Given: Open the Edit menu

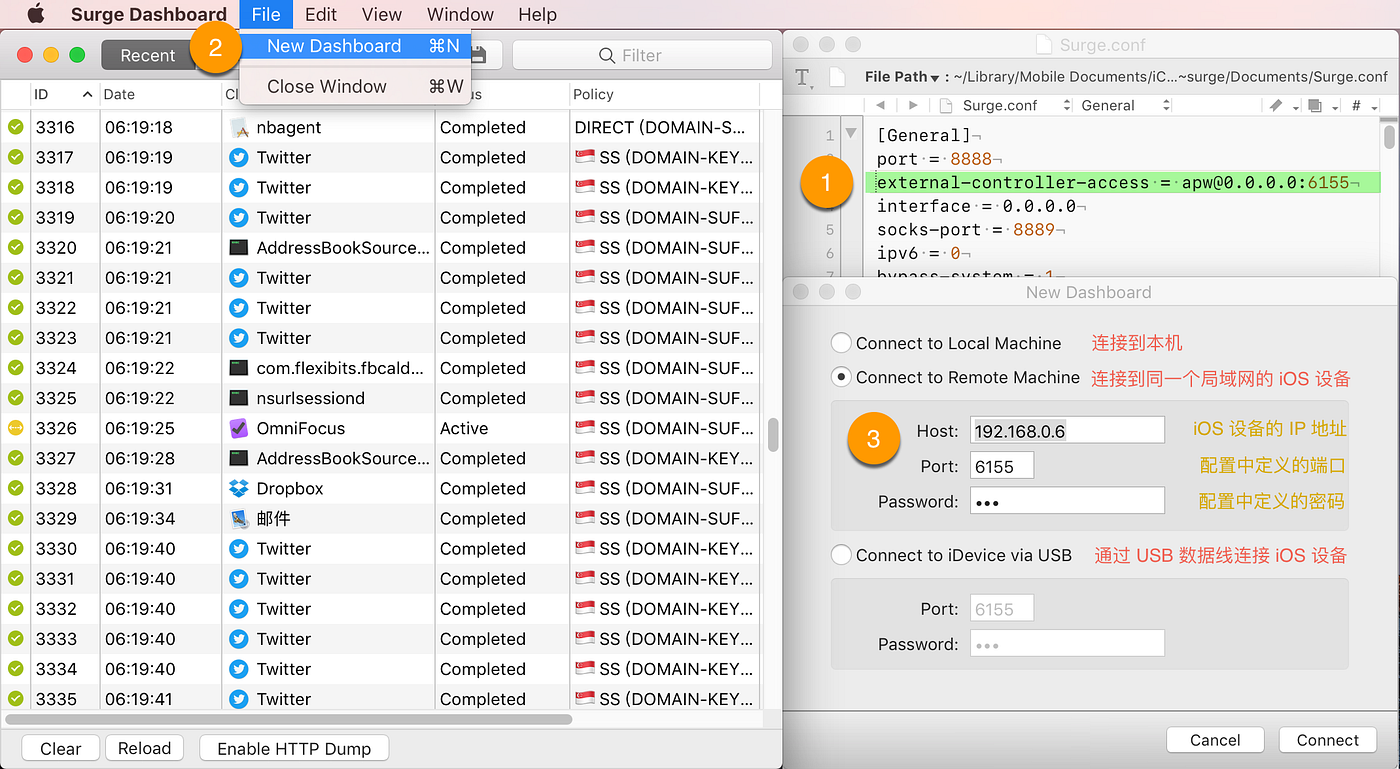Looking at the screenshot, I should coord(321,14).
